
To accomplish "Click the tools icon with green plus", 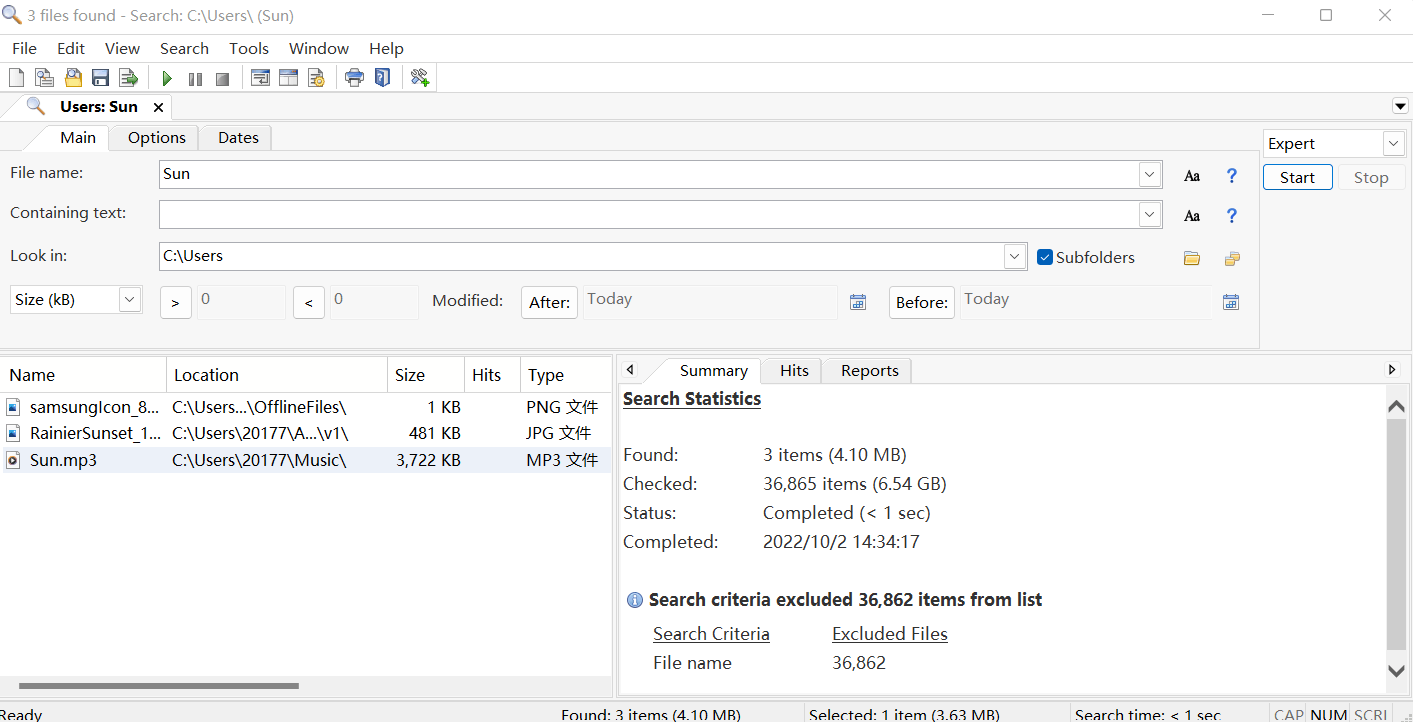I will click(x=420, y=78).
